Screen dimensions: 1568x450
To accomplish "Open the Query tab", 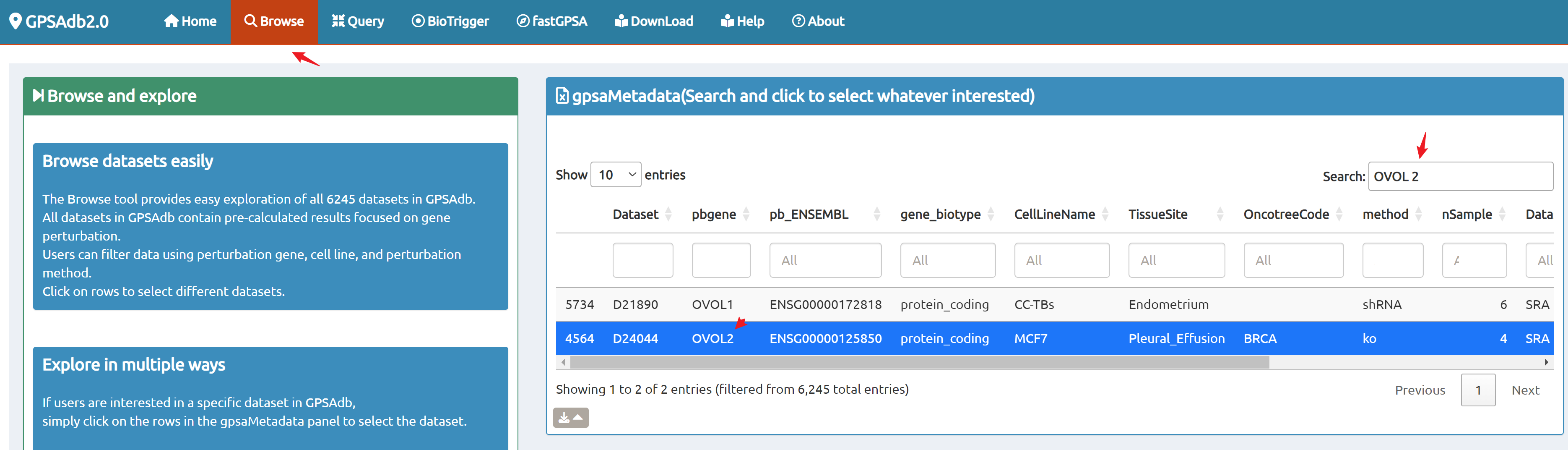I will click(x=357, y=21).
